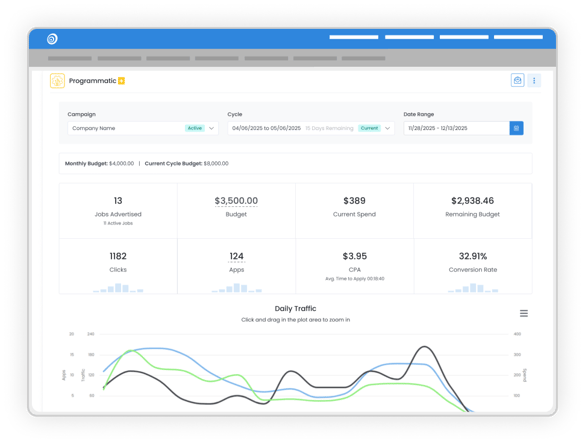The image size is (585, 444).
Task: Click the Active status badge in Campaign
Action: coord(195,128)
